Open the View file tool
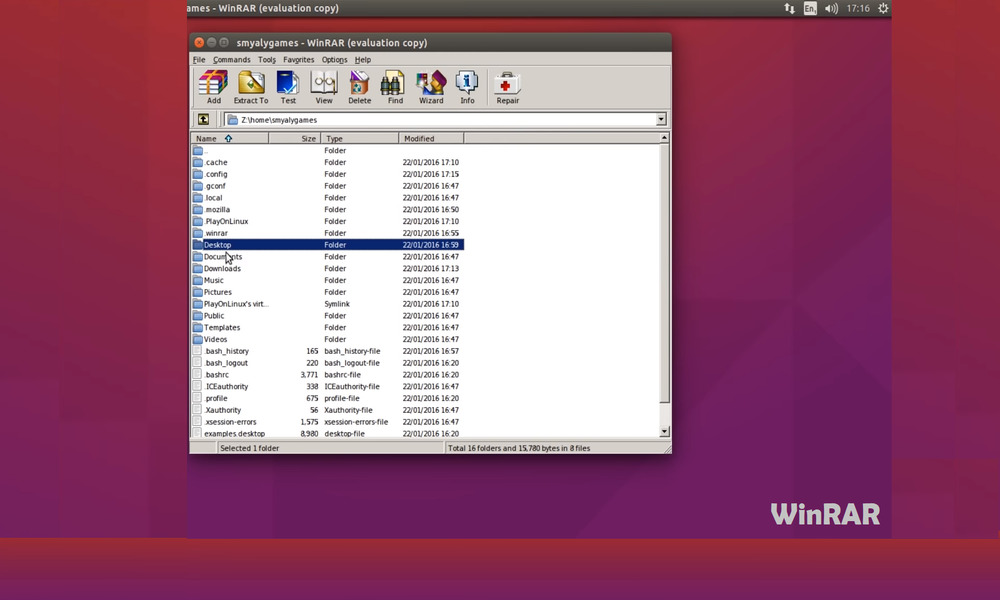The height and width of the screenshot is (600, 1000). [x=324, y=87]
